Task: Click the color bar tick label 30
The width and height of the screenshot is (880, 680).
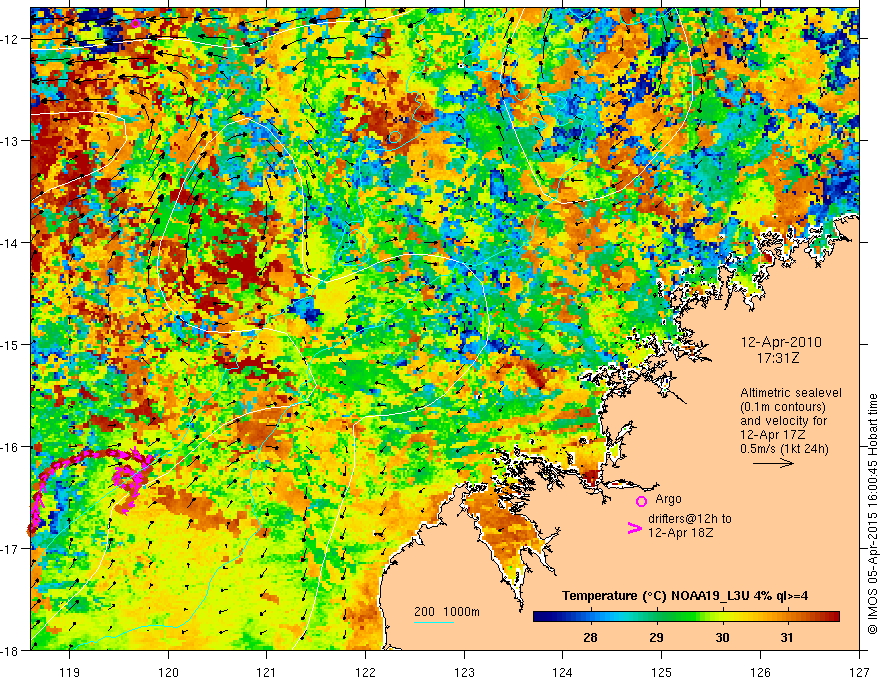Action: click(722, 637)
